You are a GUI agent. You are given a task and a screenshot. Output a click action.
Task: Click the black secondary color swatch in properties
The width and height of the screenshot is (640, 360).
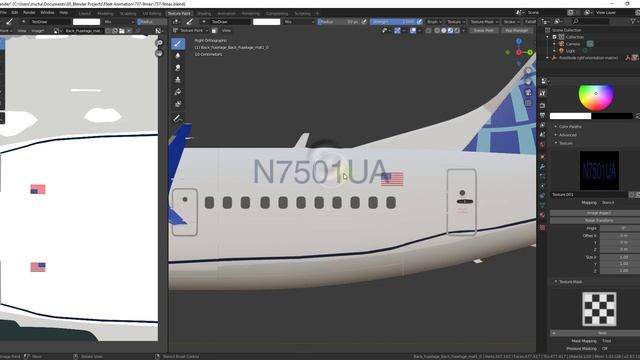612,116
